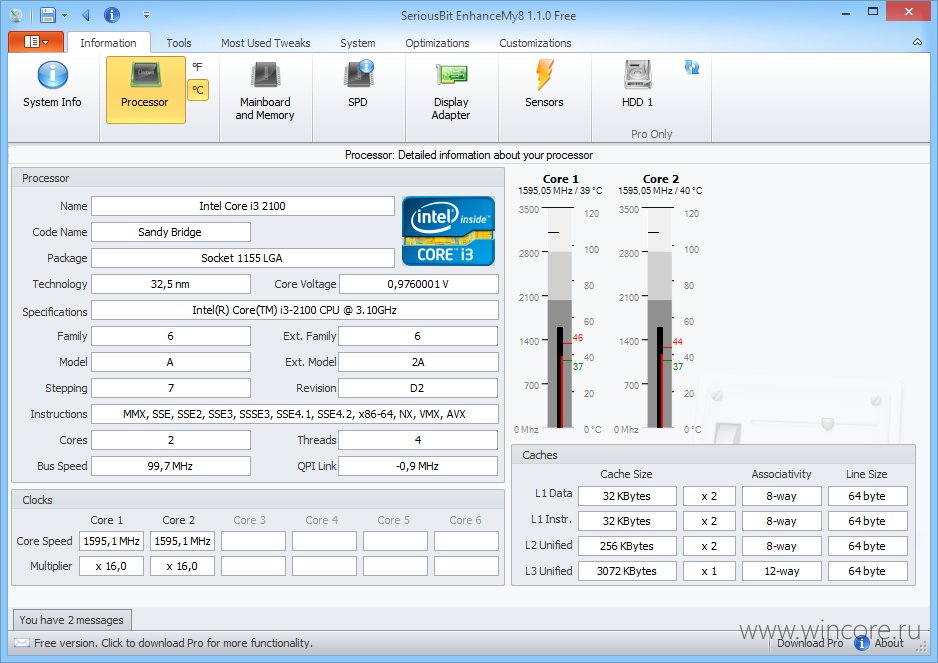Click the Core 2 multiplier 'x 16,0'
The image size is (938, 663).
click(182, 566)
